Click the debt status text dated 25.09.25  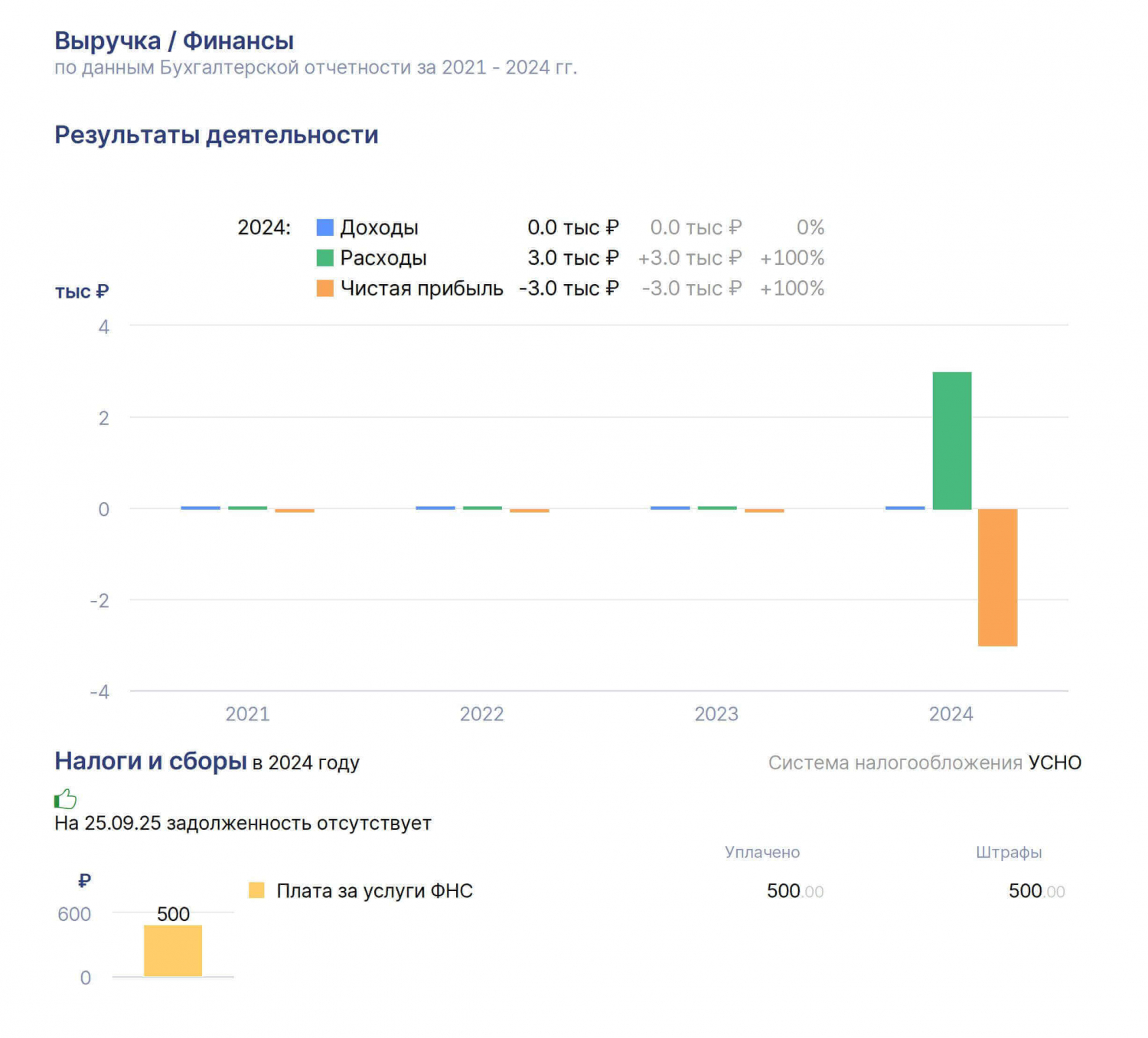pos(243,824)
